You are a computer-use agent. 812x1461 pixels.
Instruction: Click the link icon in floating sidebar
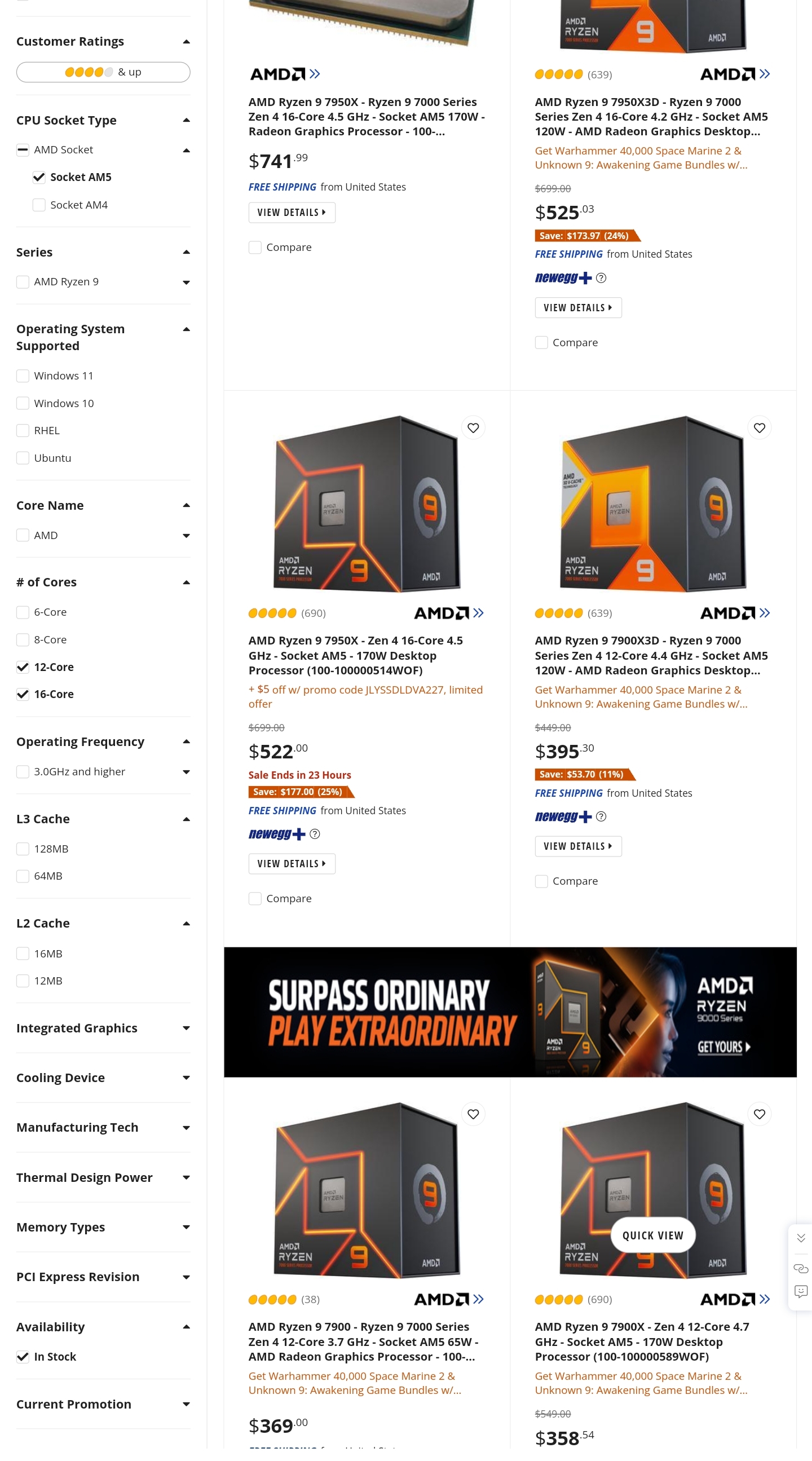click(x=801, y=1268)
